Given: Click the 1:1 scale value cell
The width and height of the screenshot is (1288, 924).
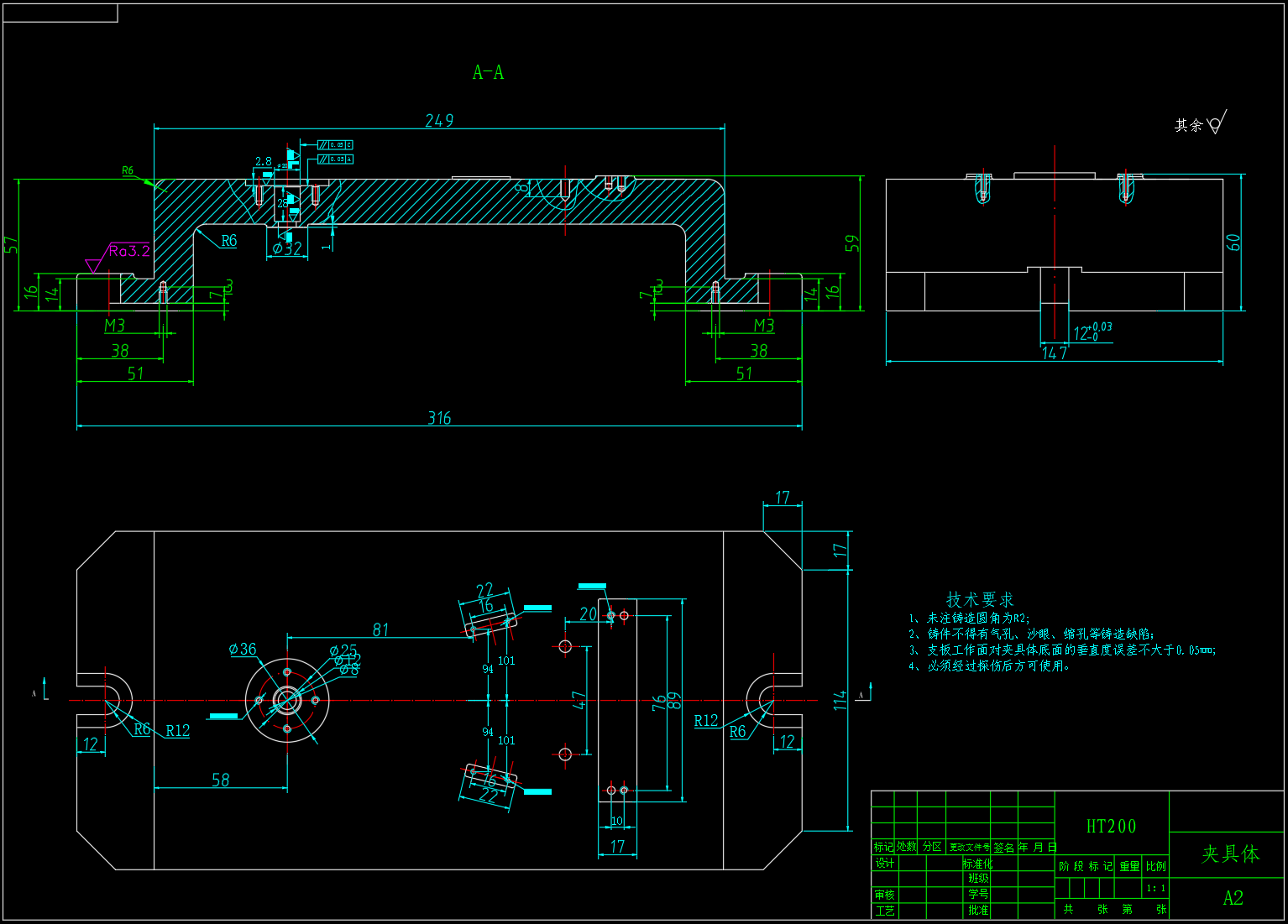Looking at the screenshot, I should pos(1155,888).
